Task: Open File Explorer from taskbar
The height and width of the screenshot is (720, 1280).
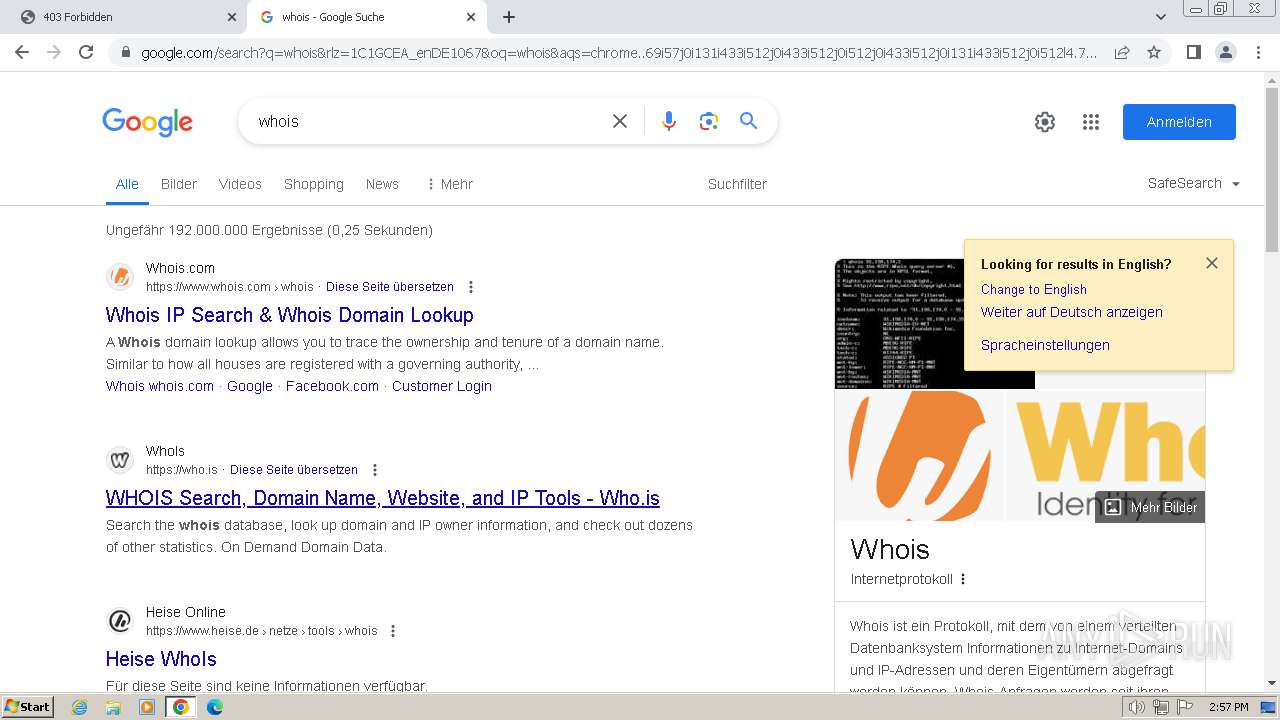Action: tap(113, 707)
